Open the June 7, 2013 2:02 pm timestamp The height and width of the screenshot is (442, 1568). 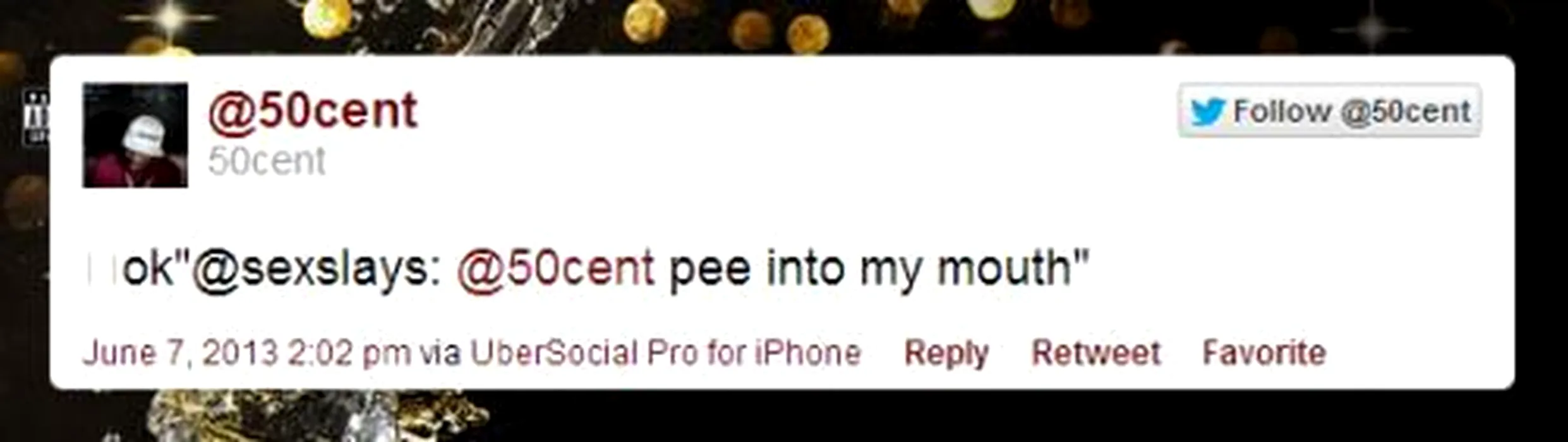(x=246, y=352)
